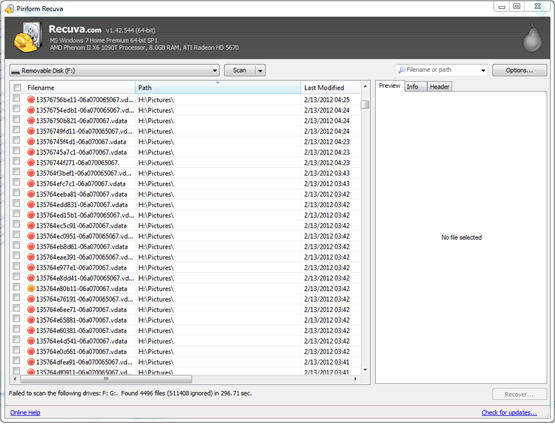The image size is (555, 424).
Task: Check the box for 135764efc7c1 file row
Action: tap(16, 182)
